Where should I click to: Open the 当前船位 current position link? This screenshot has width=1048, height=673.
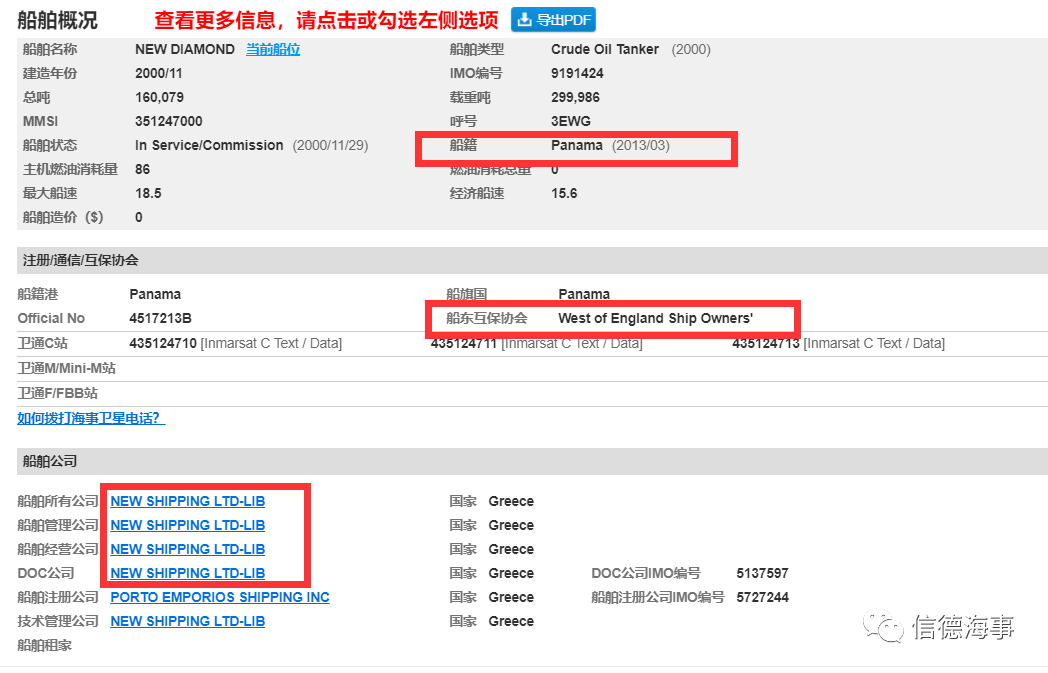273,49
